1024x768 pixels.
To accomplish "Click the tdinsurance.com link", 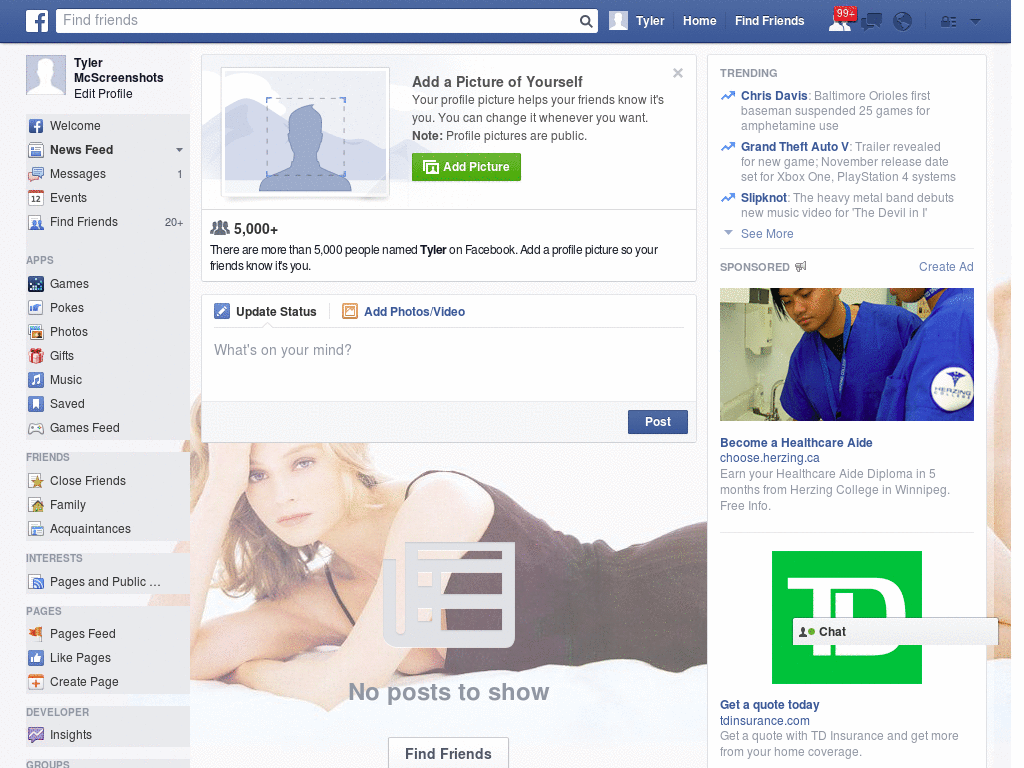I will pos(764,721).
